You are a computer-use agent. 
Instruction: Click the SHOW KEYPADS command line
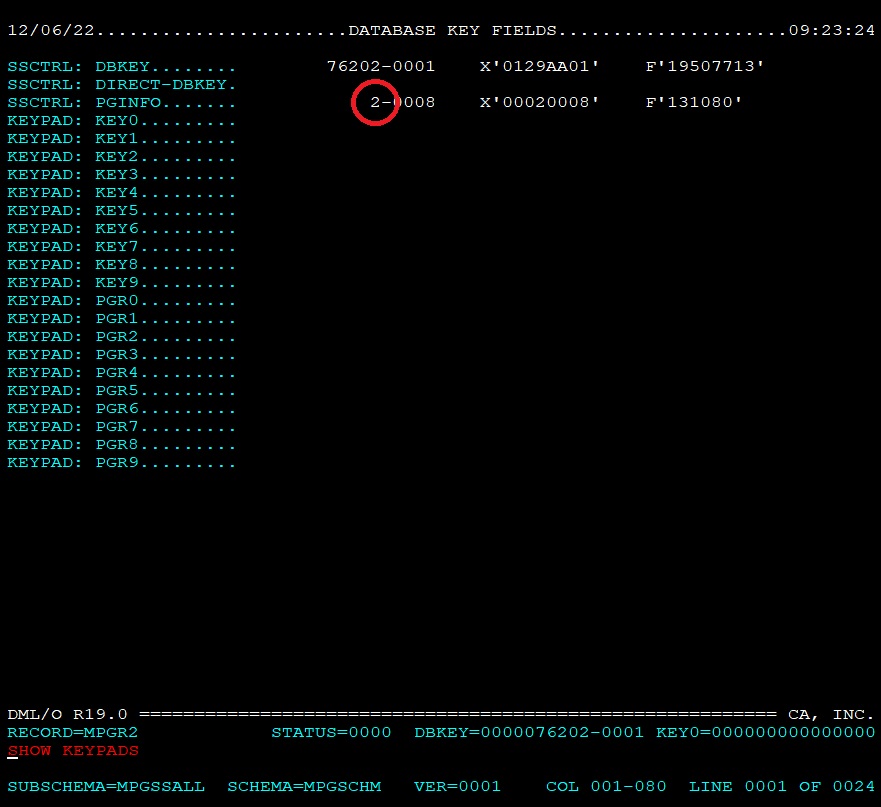[x=73, y=751]
